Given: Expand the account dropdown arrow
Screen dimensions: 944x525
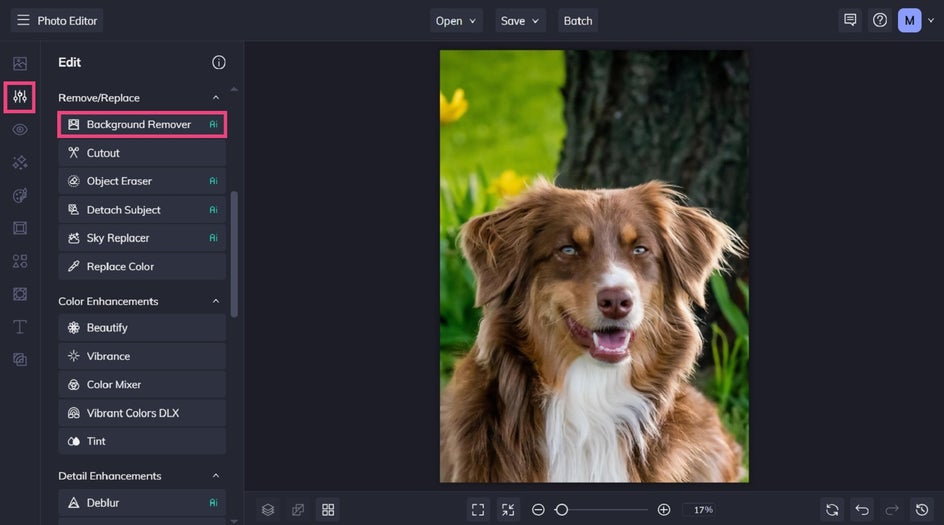Looking at the screenshot, I should (931, 20).
